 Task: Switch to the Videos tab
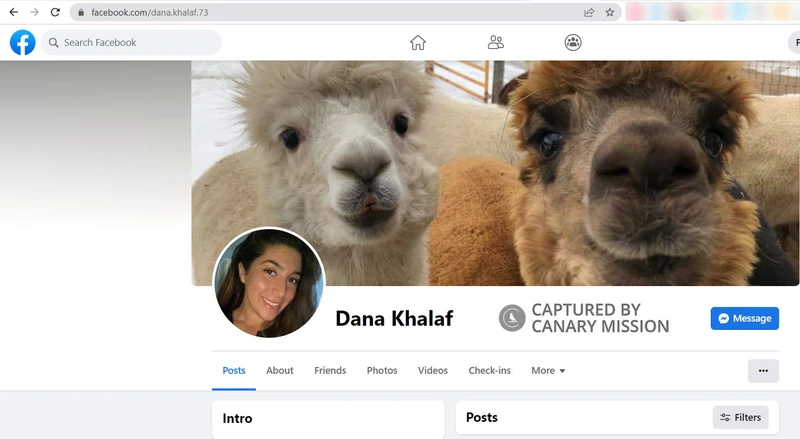433,371
